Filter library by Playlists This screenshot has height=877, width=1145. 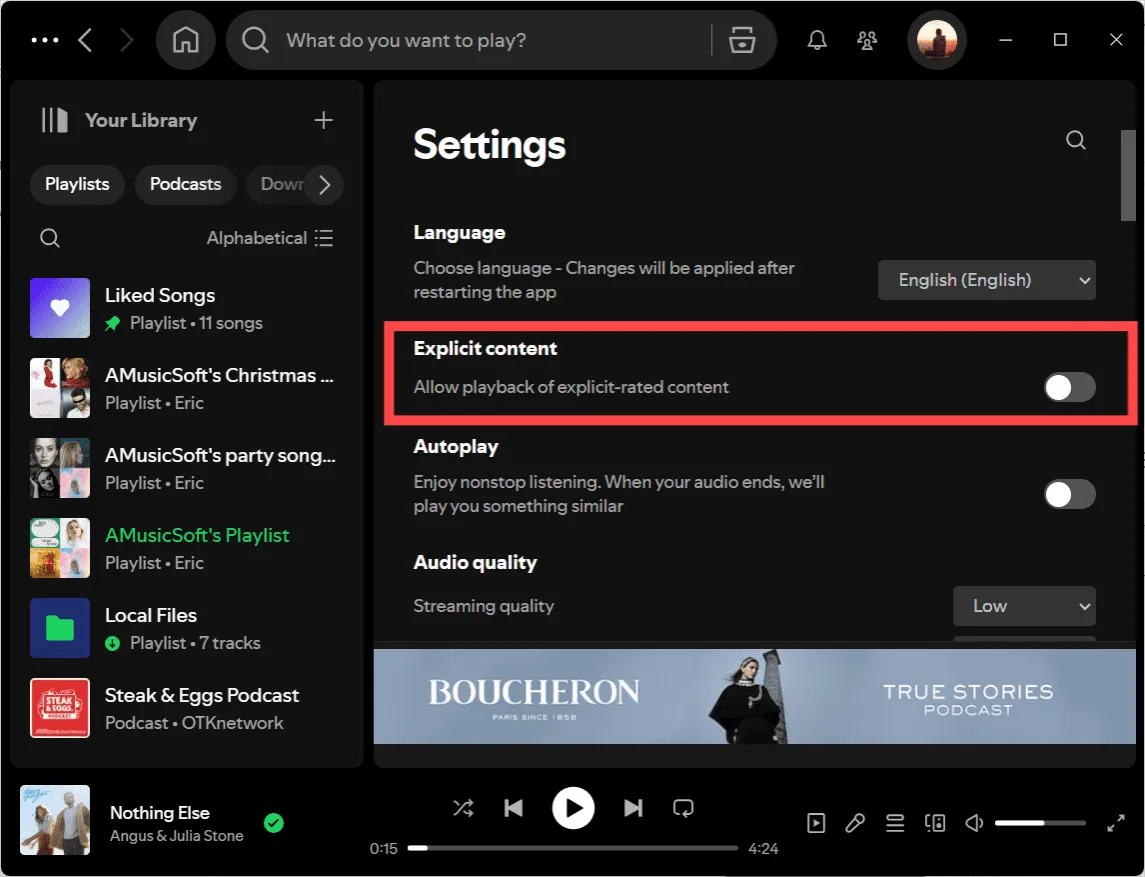77,184
